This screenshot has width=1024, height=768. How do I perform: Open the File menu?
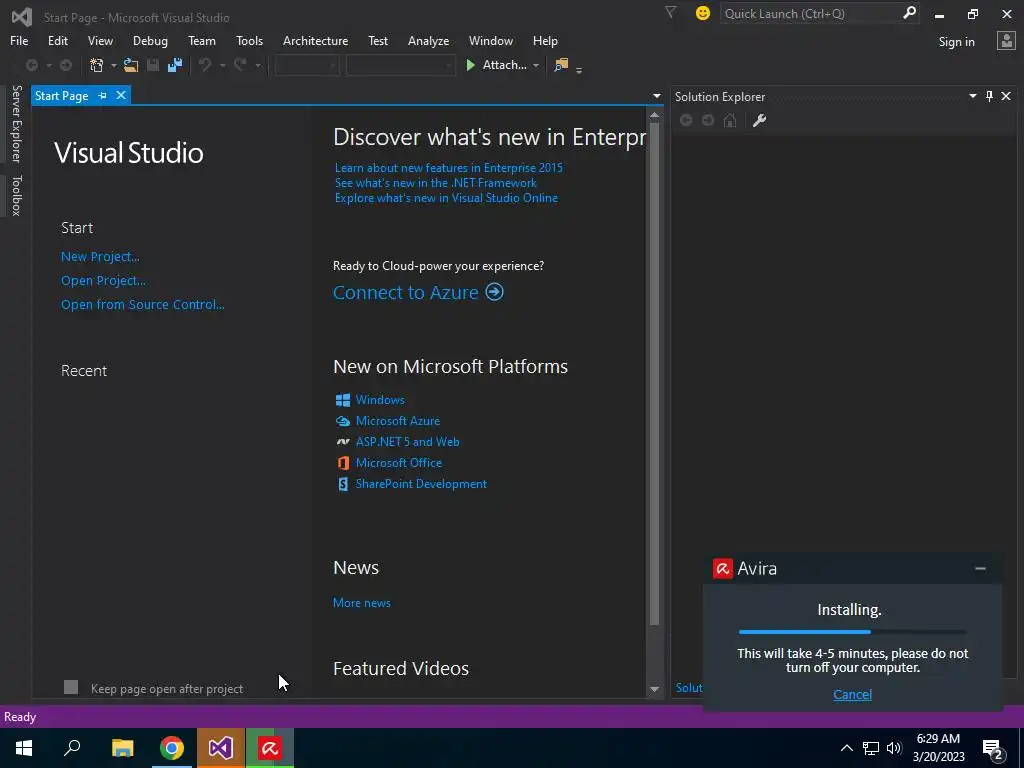(19, 41)
